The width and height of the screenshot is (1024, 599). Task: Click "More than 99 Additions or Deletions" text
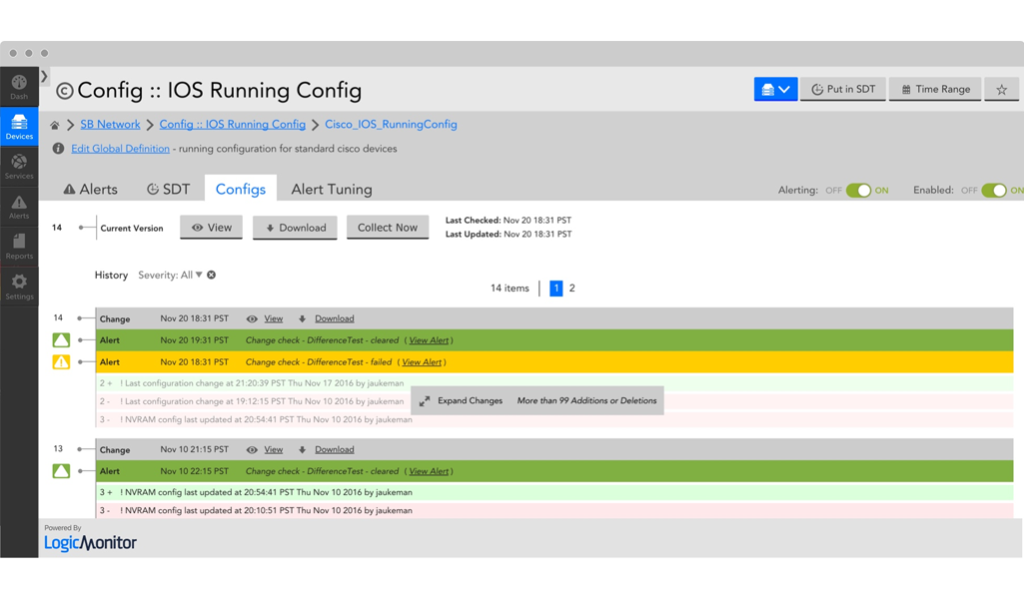coord(587,400)
